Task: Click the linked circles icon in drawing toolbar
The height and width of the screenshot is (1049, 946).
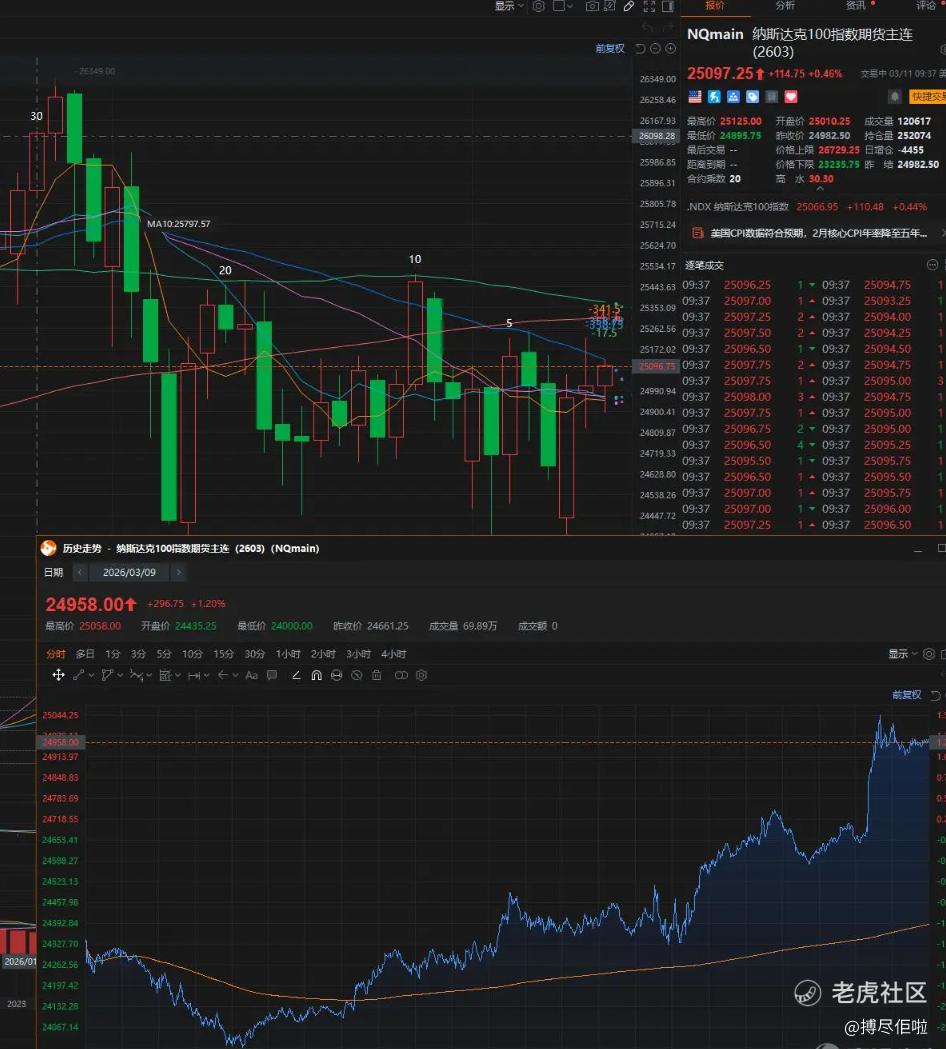Action: coord(401,675)
